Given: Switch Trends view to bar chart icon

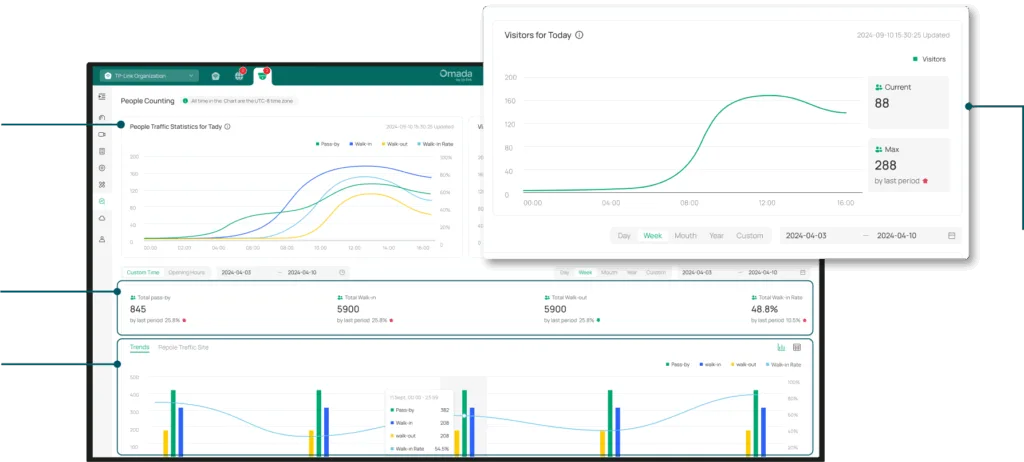Looking at the screenshot, I should pos(781,347).
